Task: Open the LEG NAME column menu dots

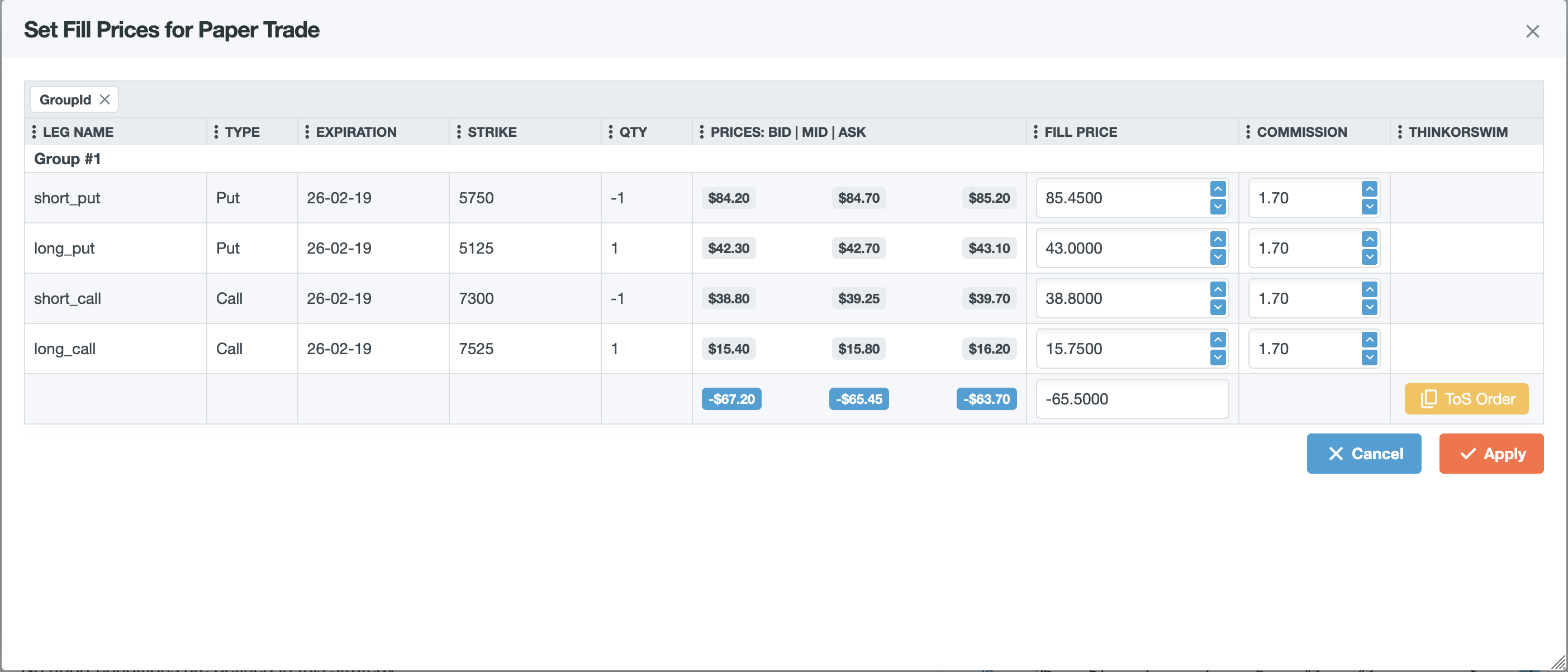Action: 34,132
